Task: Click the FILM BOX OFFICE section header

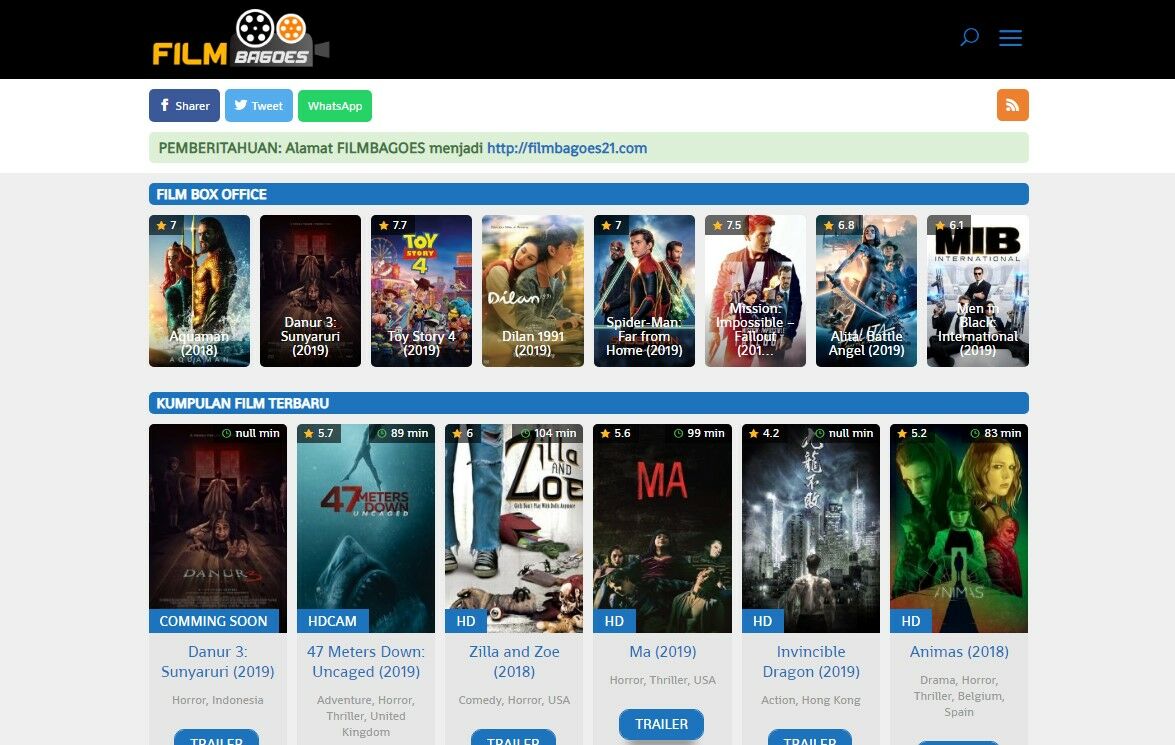Action: click(x=589, y=194)
